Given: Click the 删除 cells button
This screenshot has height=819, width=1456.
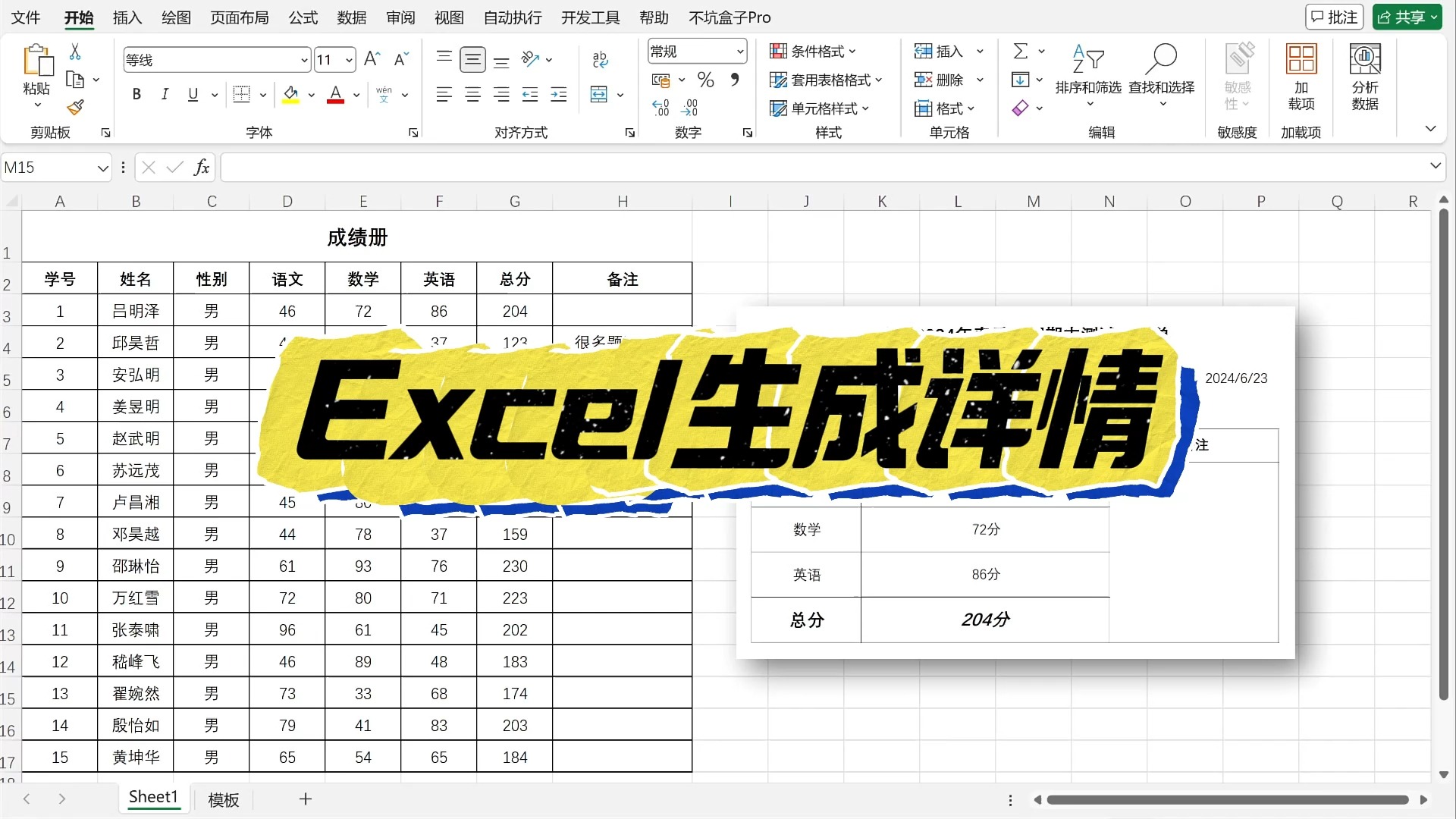Looking at the screenshot, I should coord(949,80).
